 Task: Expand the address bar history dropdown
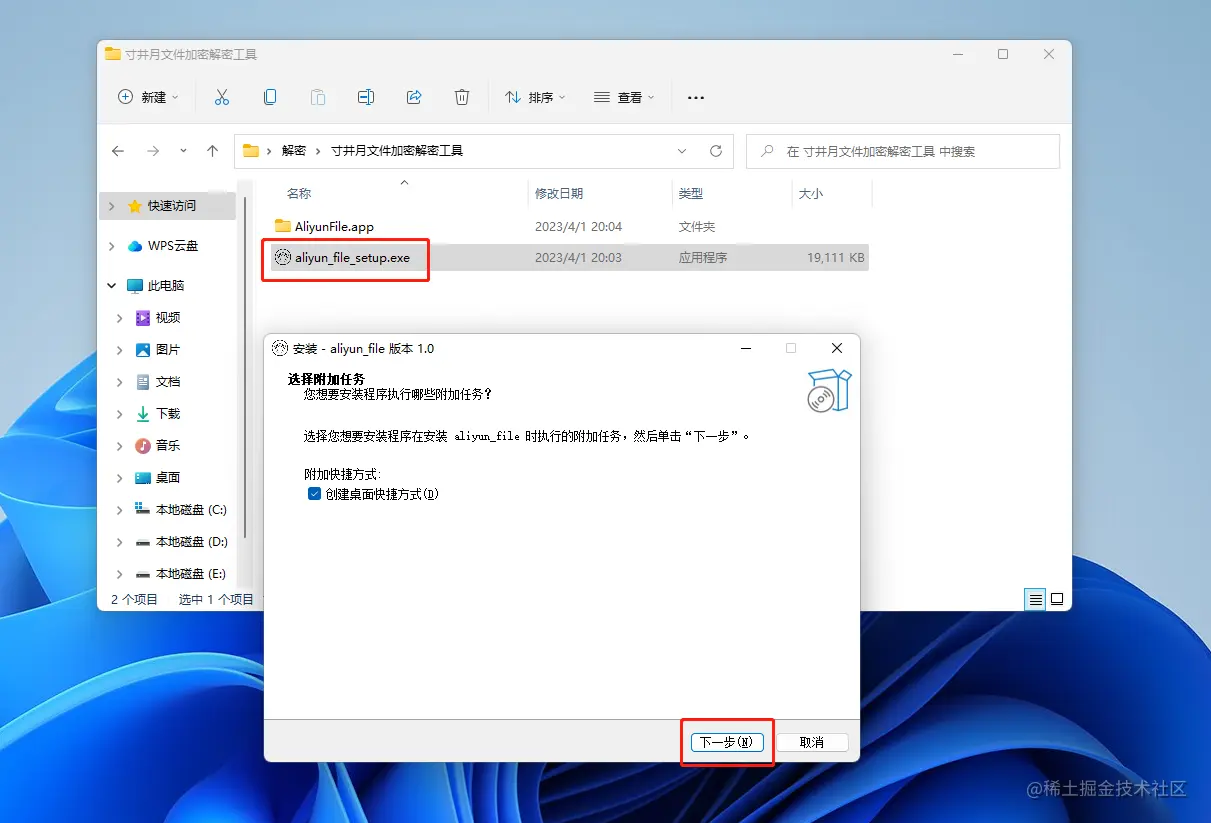coord(682,151)
